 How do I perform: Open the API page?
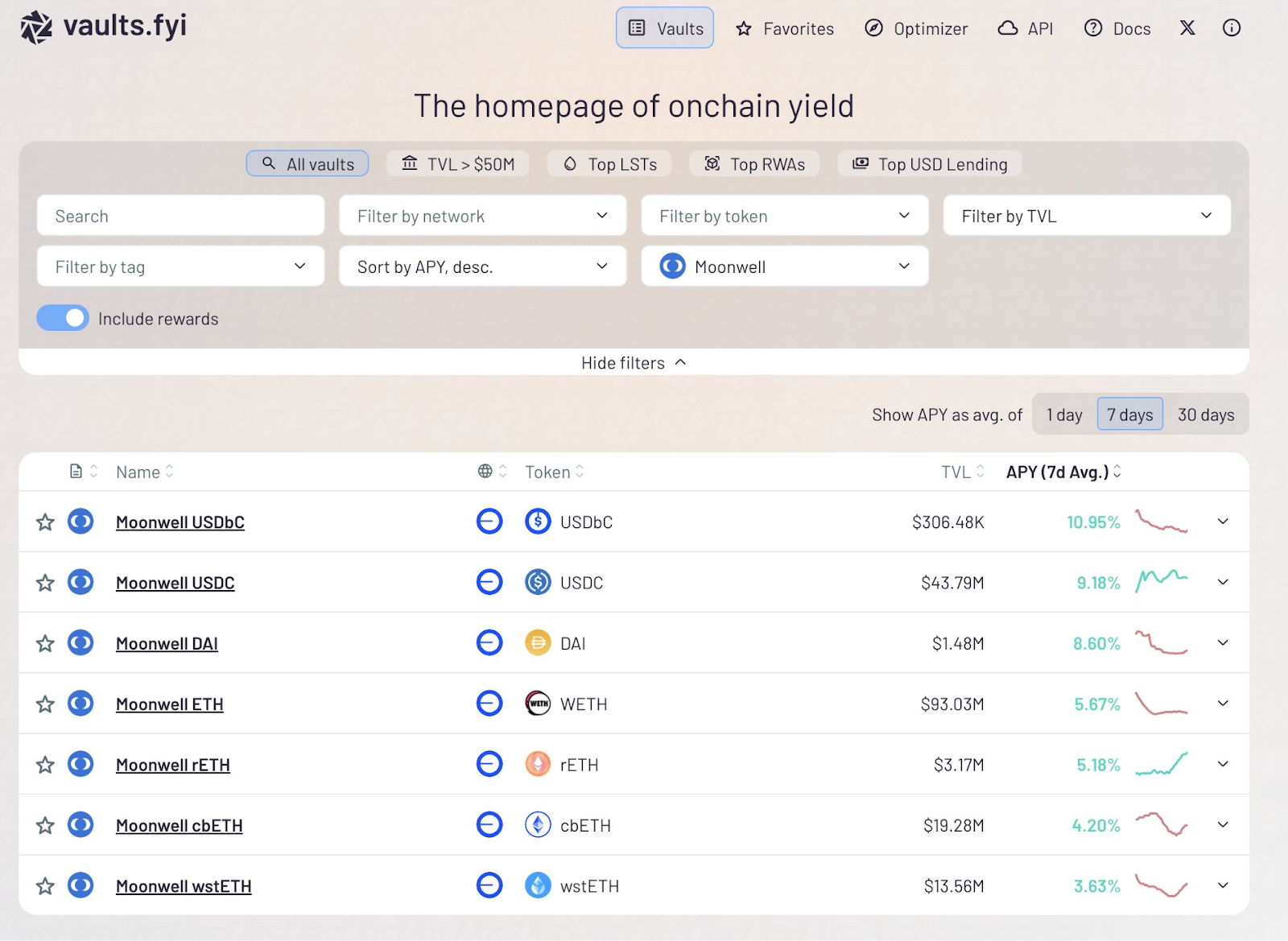coord(1026,29)
